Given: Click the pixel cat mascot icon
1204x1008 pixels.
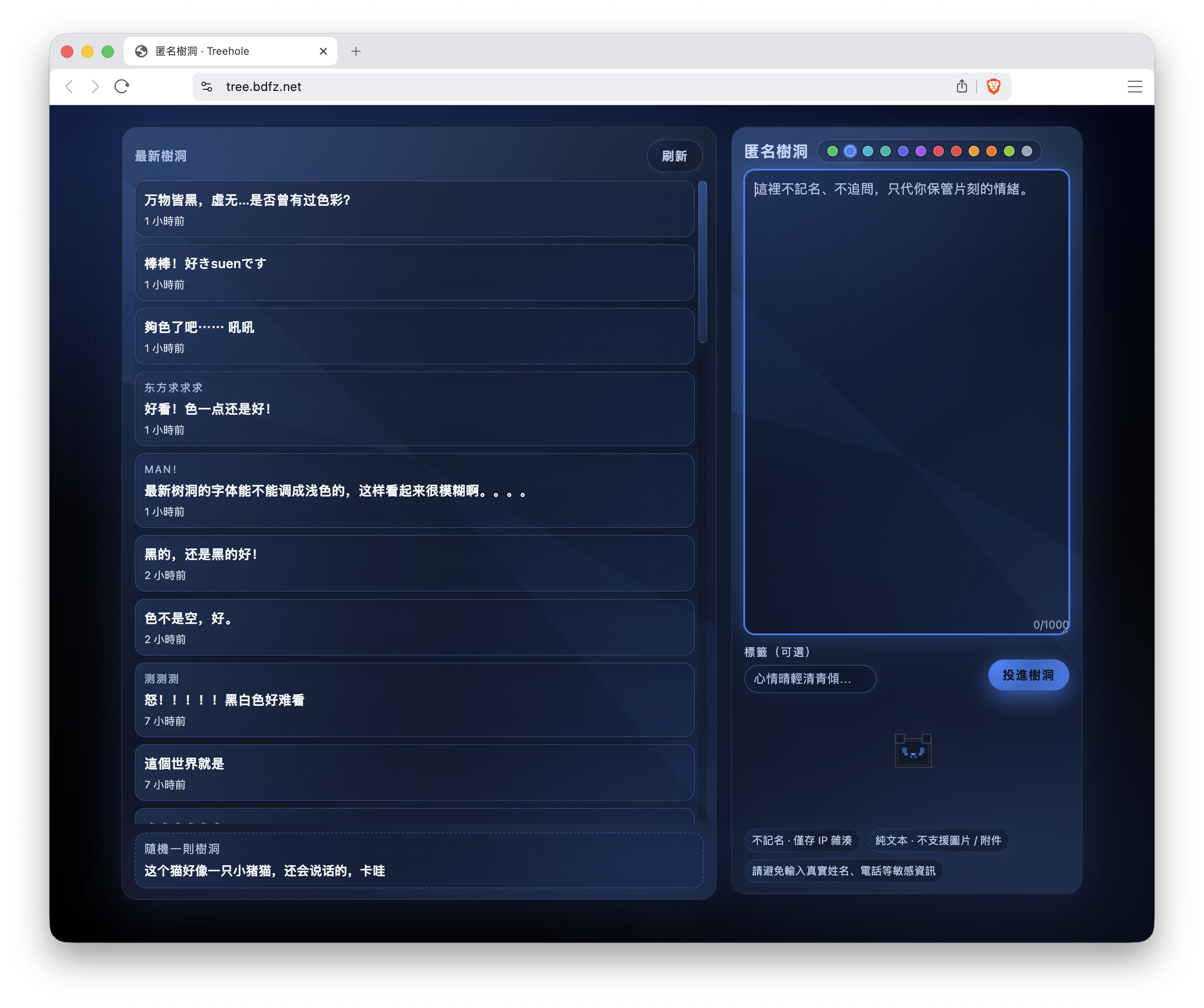Looking at the screenshot, I should click(x=913, y=750).
